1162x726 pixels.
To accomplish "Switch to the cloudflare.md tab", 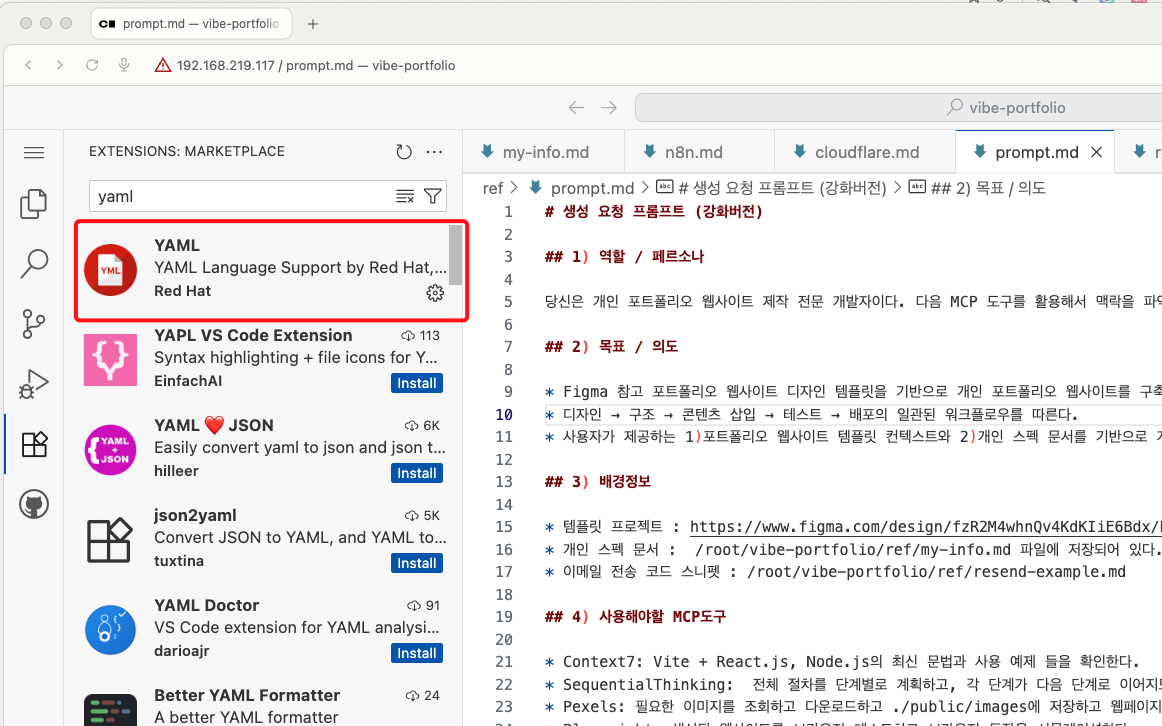I will point(866,152).
